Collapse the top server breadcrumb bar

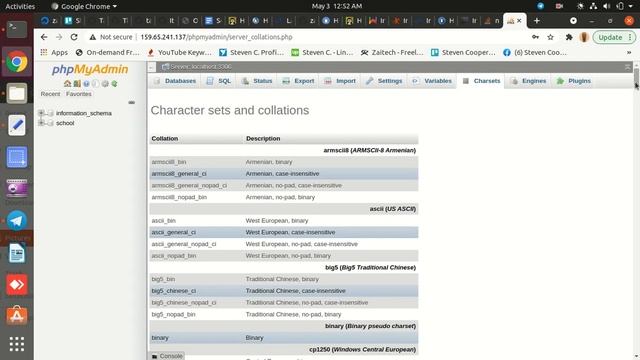(x=628, y=67)
